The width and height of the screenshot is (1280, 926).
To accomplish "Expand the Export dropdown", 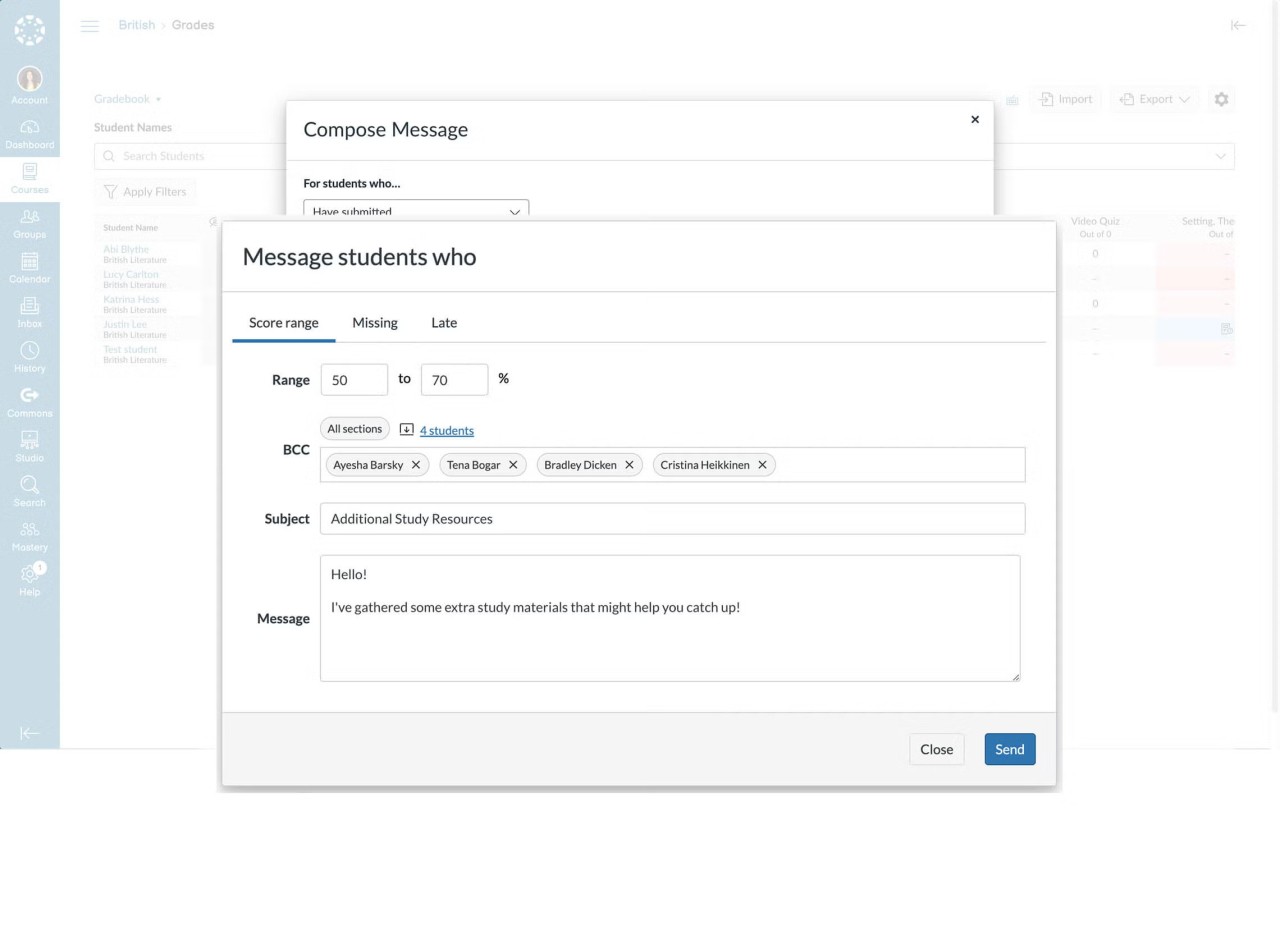I will [x=1154, y=99].
